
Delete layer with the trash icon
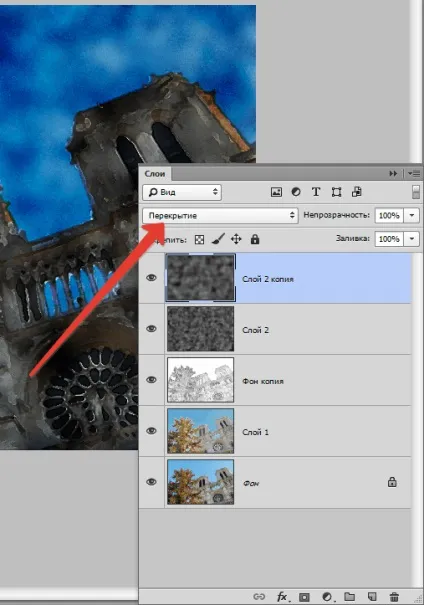pyautogui.click(x=394, y=597)
